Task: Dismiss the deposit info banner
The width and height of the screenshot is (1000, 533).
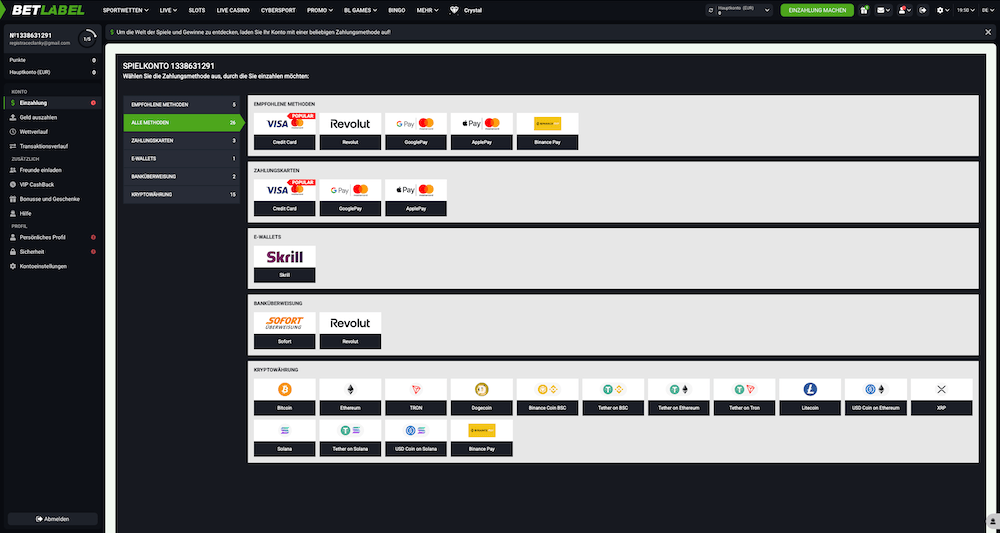Action: 988,32
